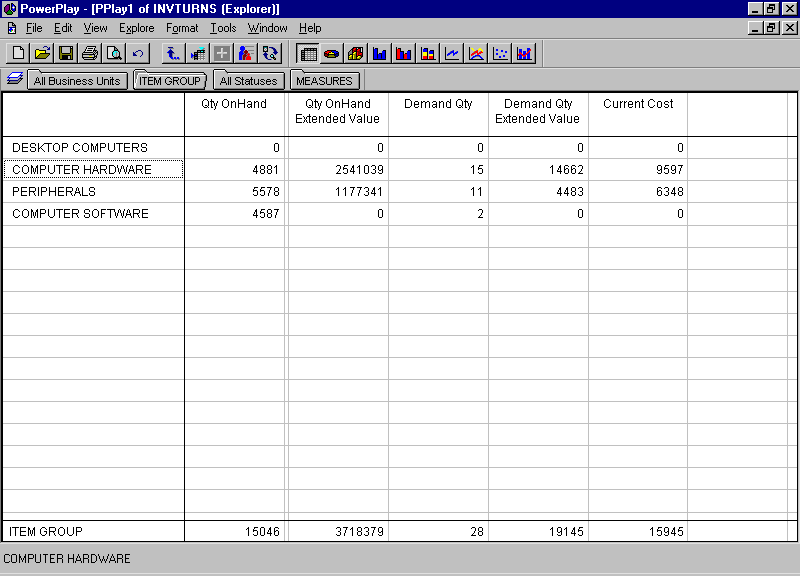
Task: Click the New report icon
Action: click(18, 53)
